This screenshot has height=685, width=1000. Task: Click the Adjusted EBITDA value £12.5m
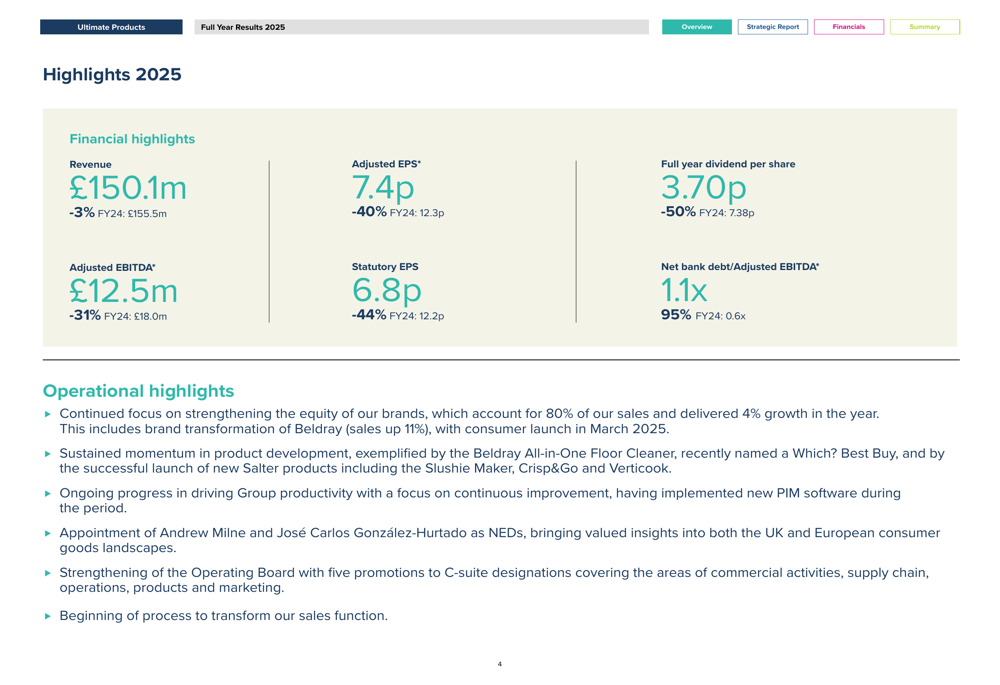click(x=123, y=291)
